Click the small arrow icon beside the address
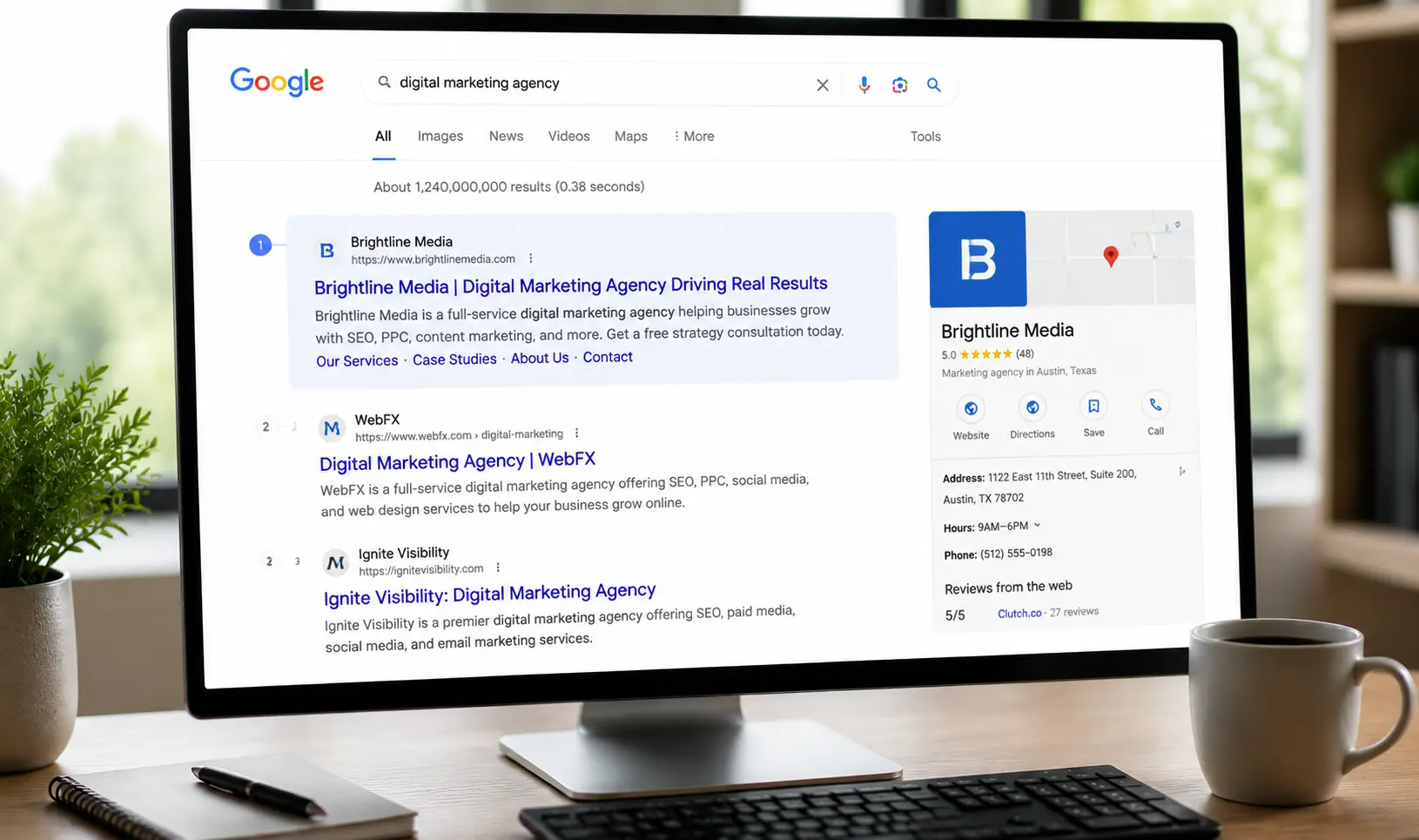The height and width of the screenshot is (840, 1419). [1181, 471]
